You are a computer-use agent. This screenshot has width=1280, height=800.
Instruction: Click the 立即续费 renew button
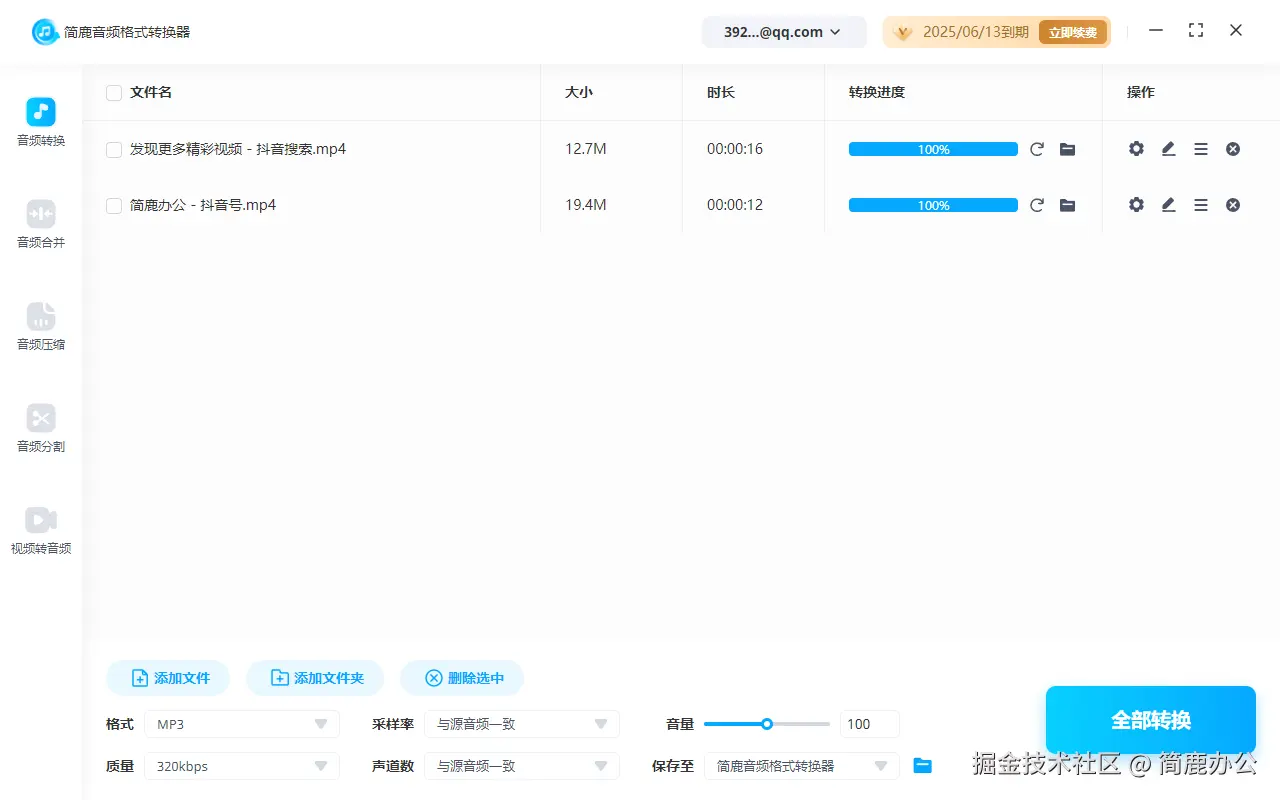coord(1073,32)
